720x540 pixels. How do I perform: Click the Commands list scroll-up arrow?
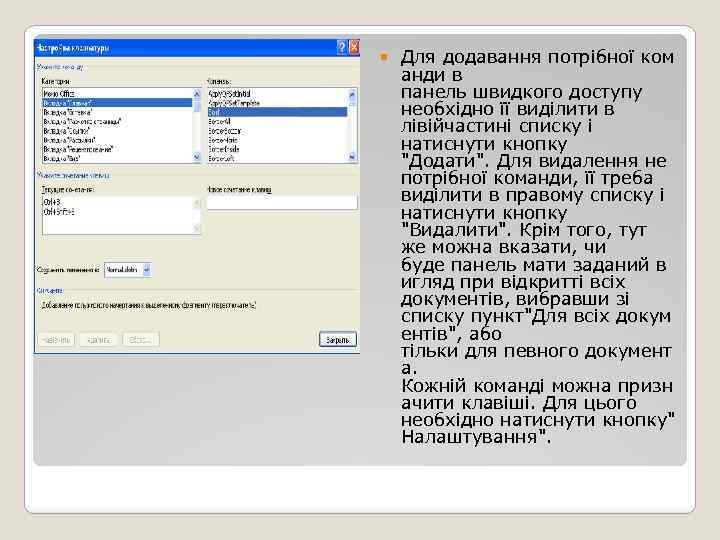[x=352, y=94]
